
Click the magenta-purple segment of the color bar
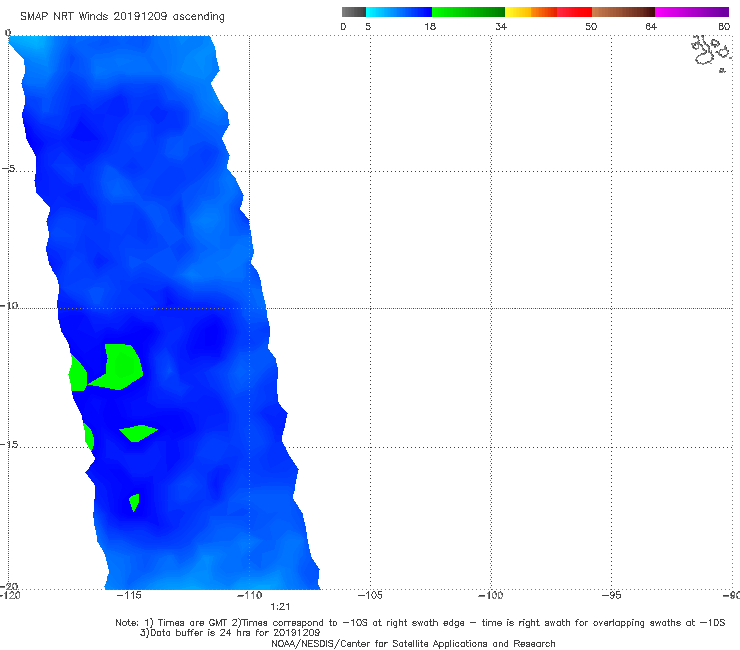pos(692,12)
